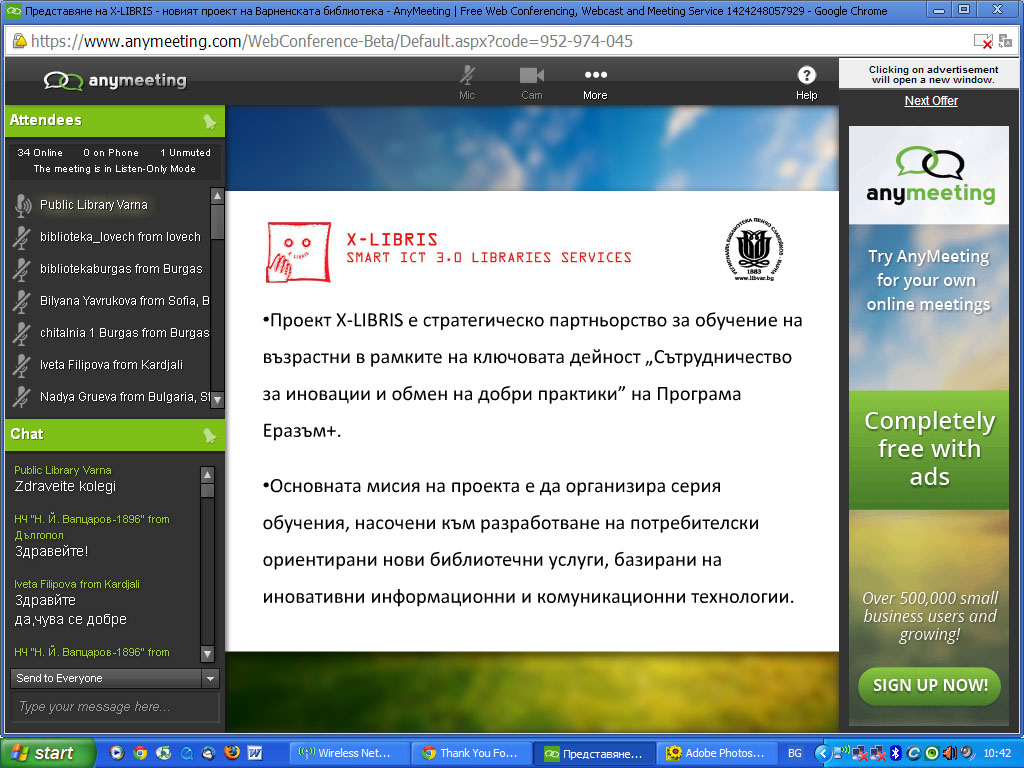Screen dimensions: 1024x768
Task: Switch to the Представяне... taskbar window
Action: (x=594, y=753)
